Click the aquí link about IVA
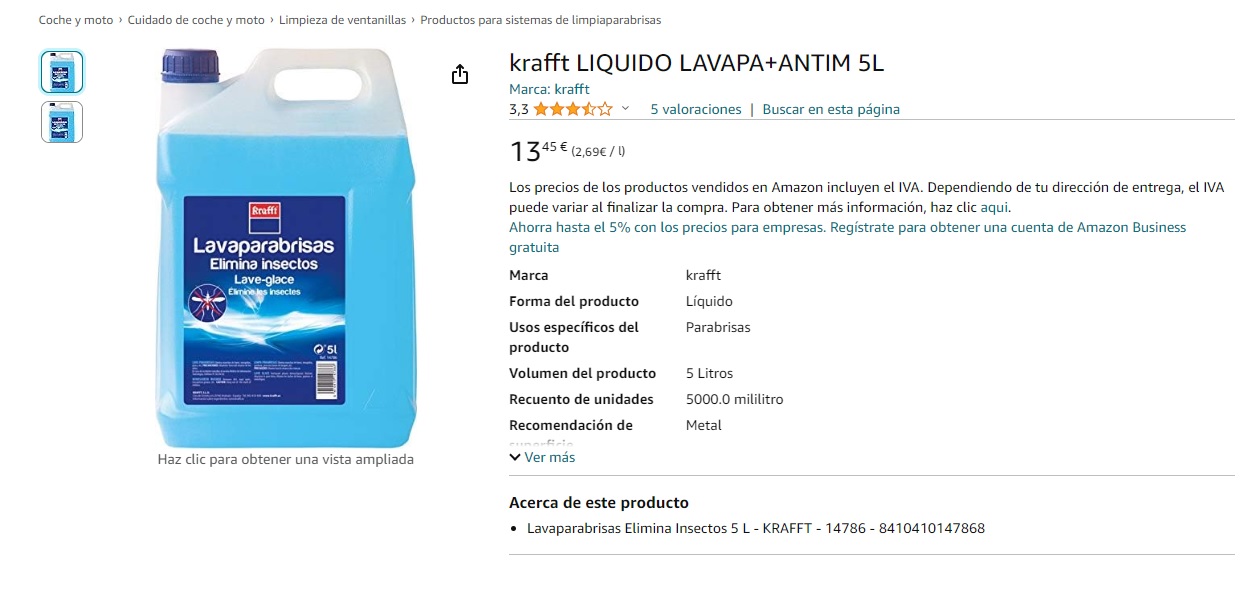Image resolution: width=1248 pixels, height=606 pixels. click(x=994, y=207)
